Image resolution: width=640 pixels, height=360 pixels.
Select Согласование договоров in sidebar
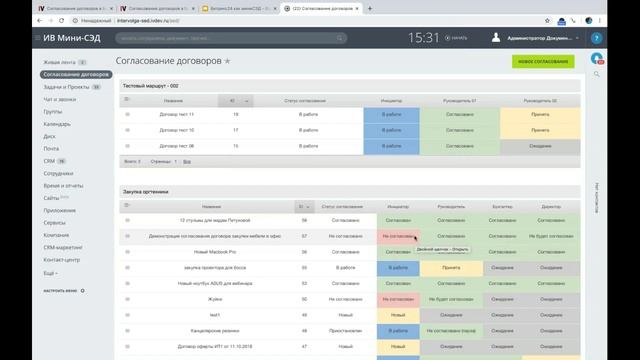(x=76, y=75)
